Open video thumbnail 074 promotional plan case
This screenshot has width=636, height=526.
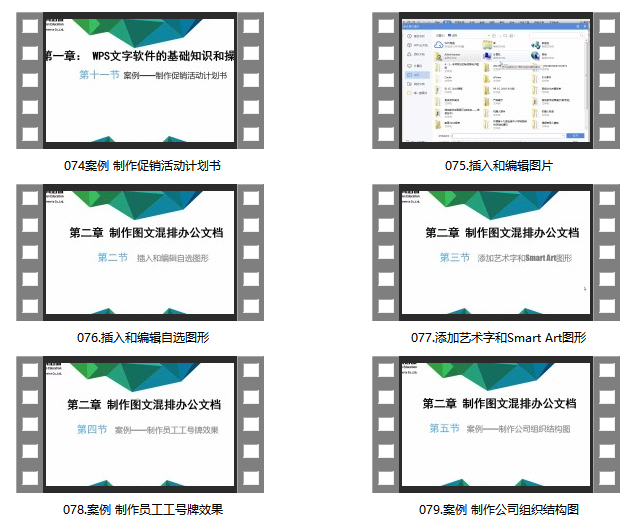[140, 80]
